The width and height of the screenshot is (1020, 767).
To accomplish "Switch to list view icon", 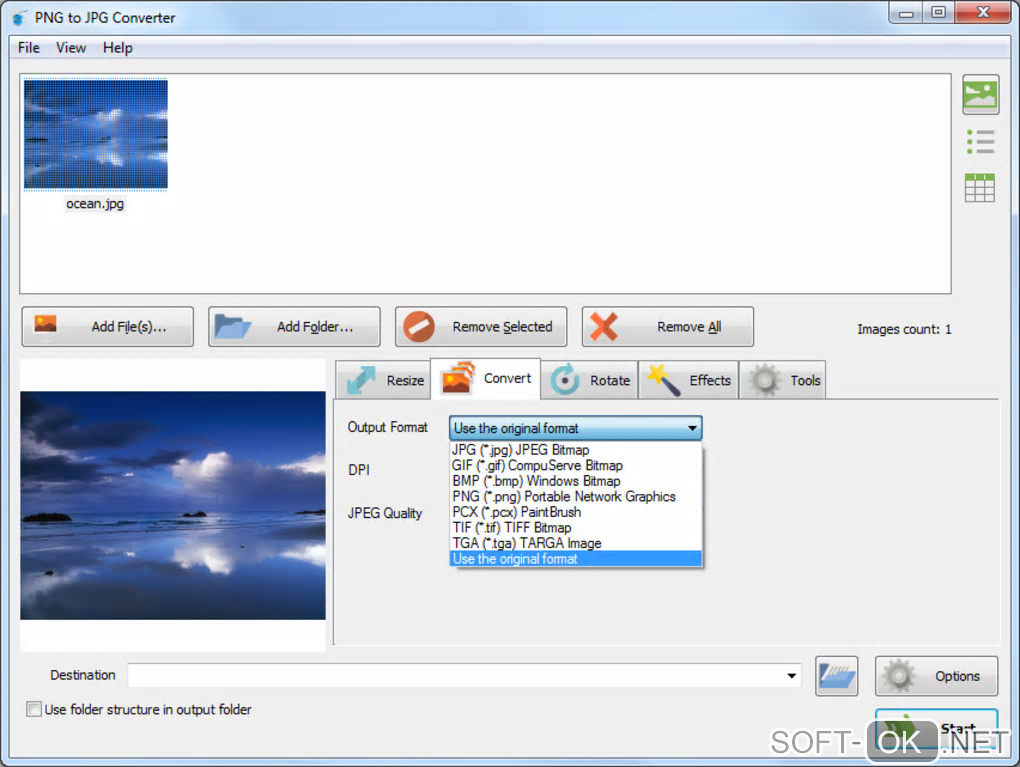I will pos(980,141).
